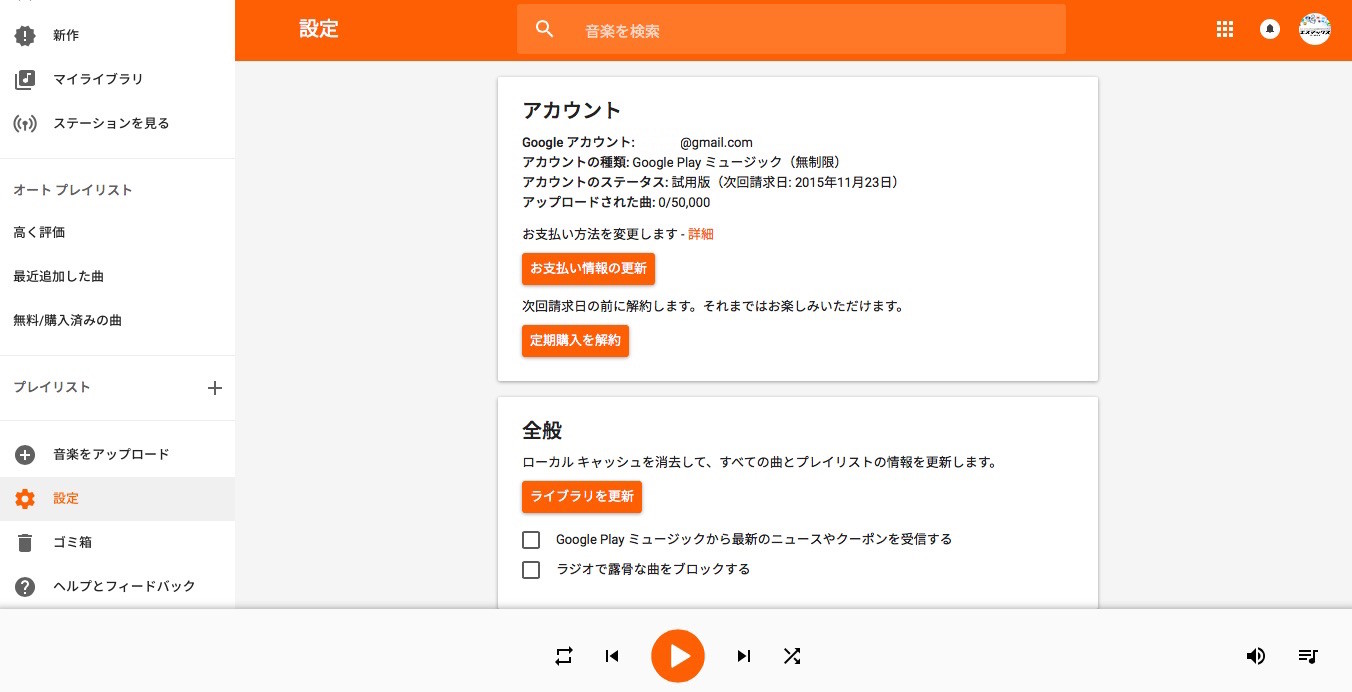Toggle shuffle playback icon
Viewport: 1352px width, 692px height.
pos(792,656)
